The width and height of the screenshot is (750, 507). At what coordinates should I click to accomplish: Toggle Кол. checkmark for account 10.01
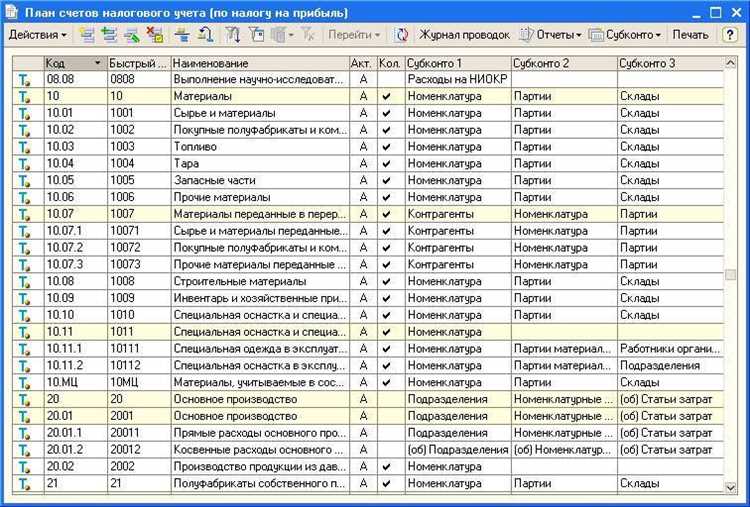386,113
